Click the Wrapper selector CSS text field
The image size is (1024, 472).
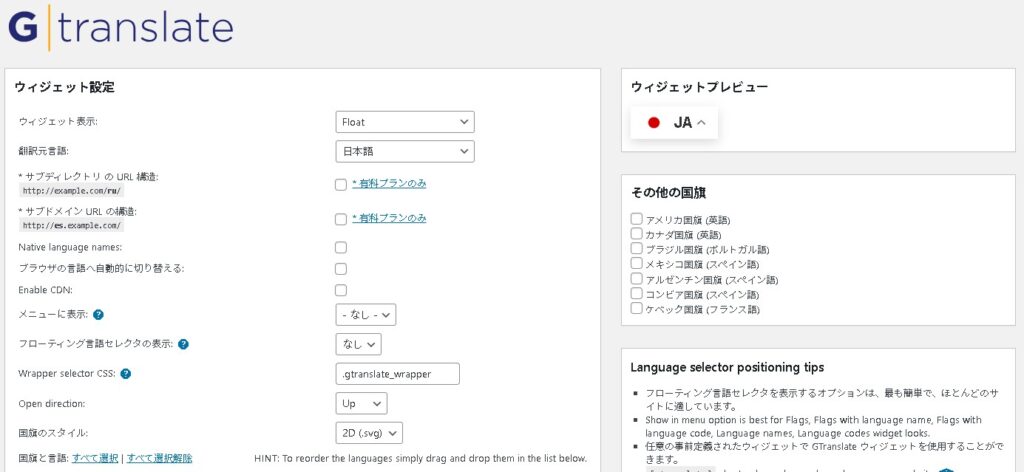point(397,374)
